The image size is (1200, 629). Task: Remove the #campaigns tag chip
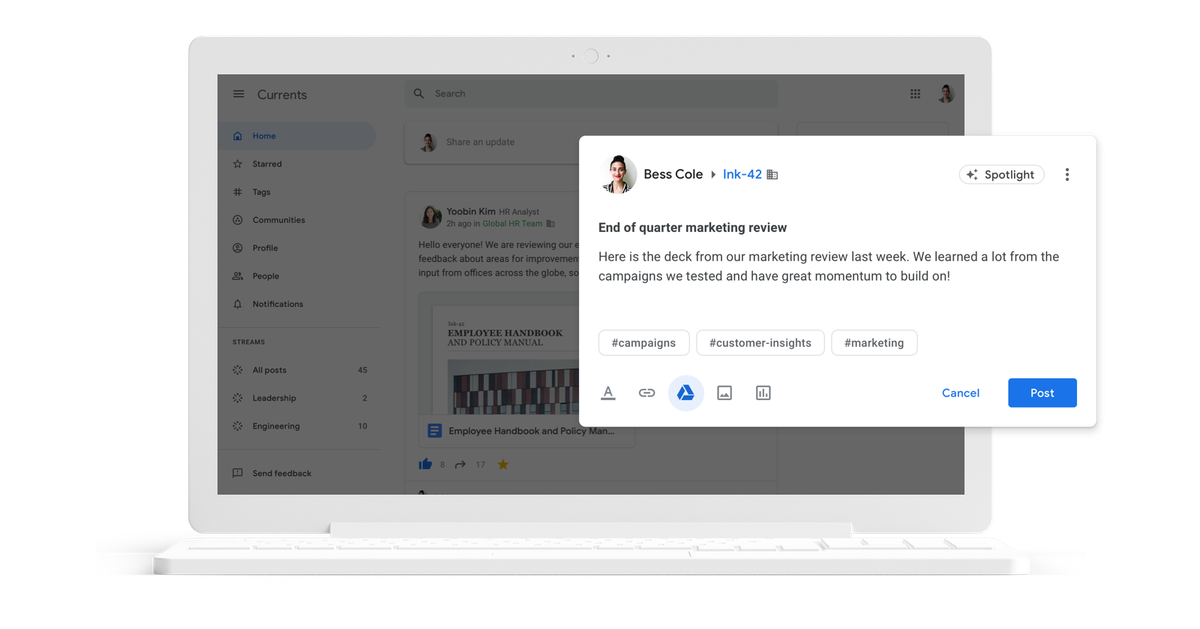(642, 343)
